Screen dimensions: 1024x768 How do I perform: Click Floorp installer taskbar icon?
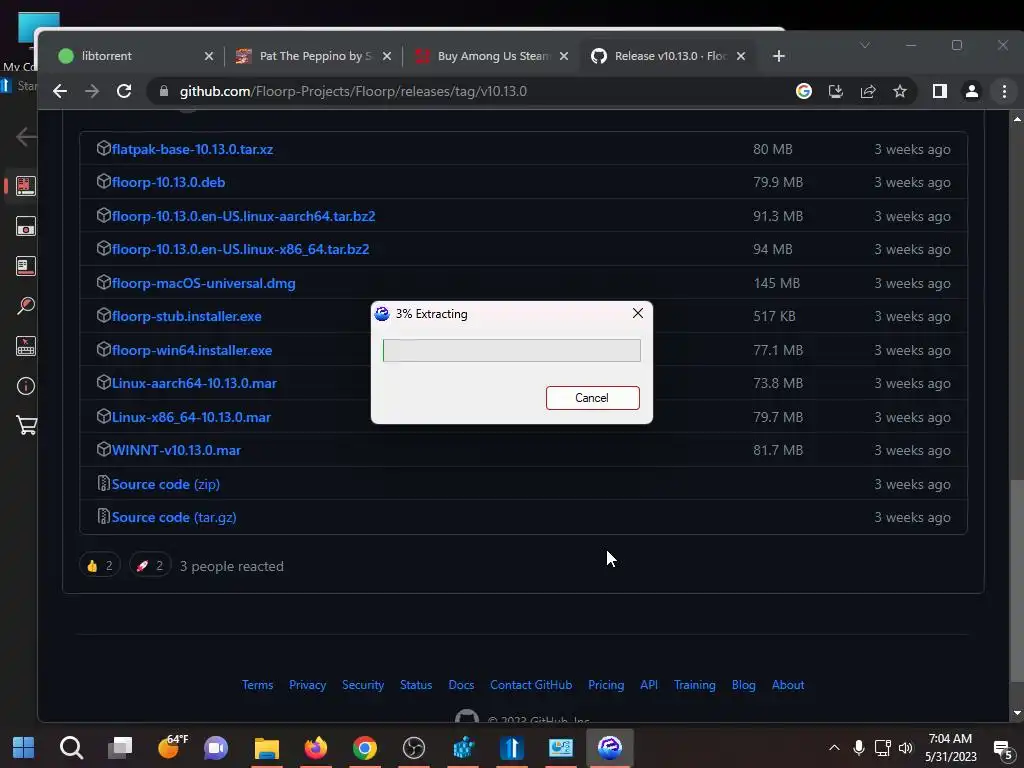[x=610, y=748]
